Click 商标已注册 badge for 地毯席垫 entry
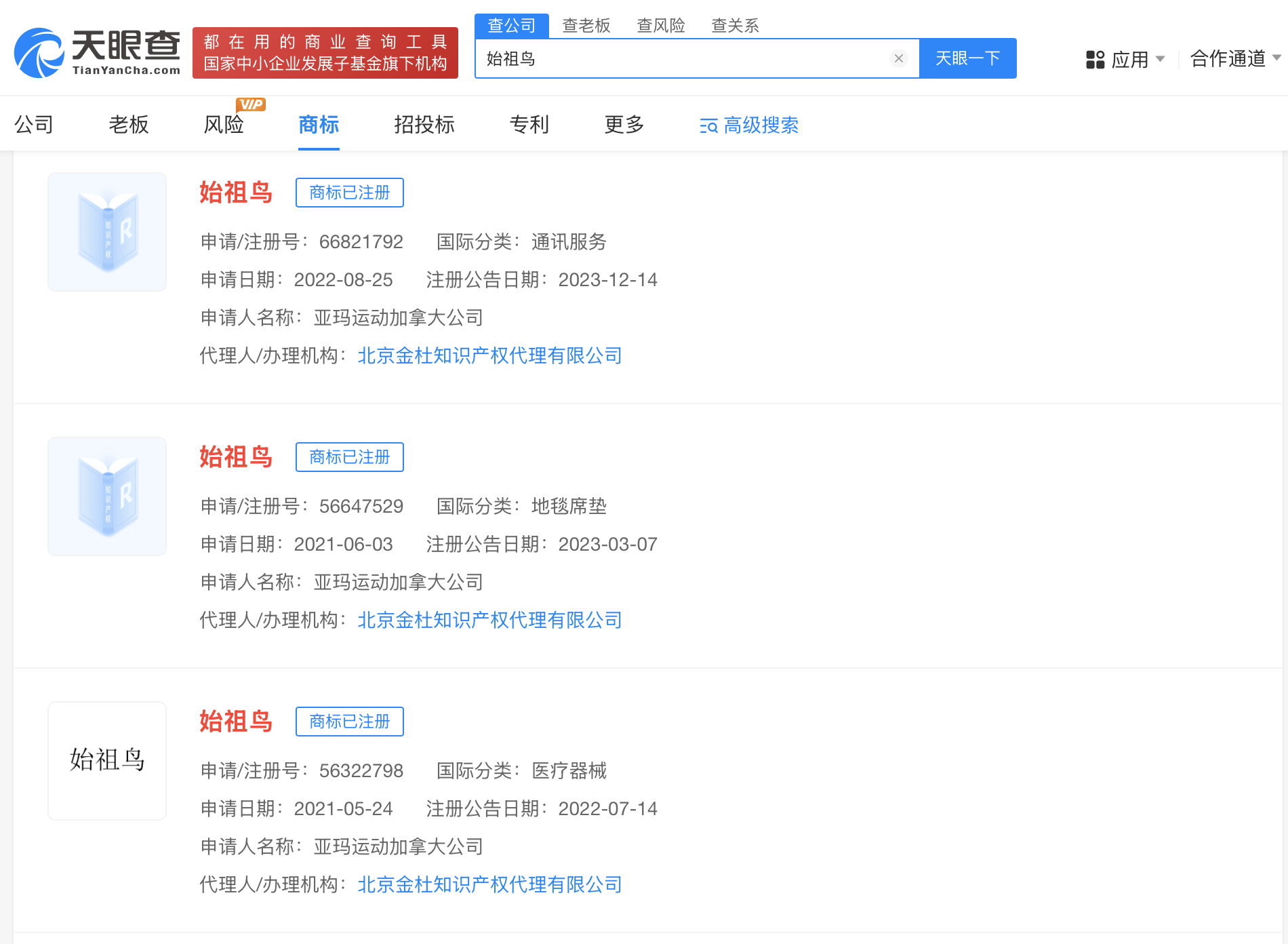Viewport: 1288px width, 944px height. [350, 457]
